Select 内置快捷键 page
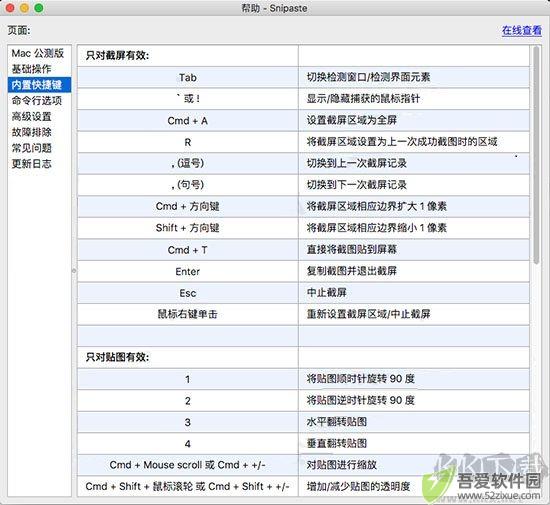This screenshot has height=505, width=550. click(x=39, y=85)
